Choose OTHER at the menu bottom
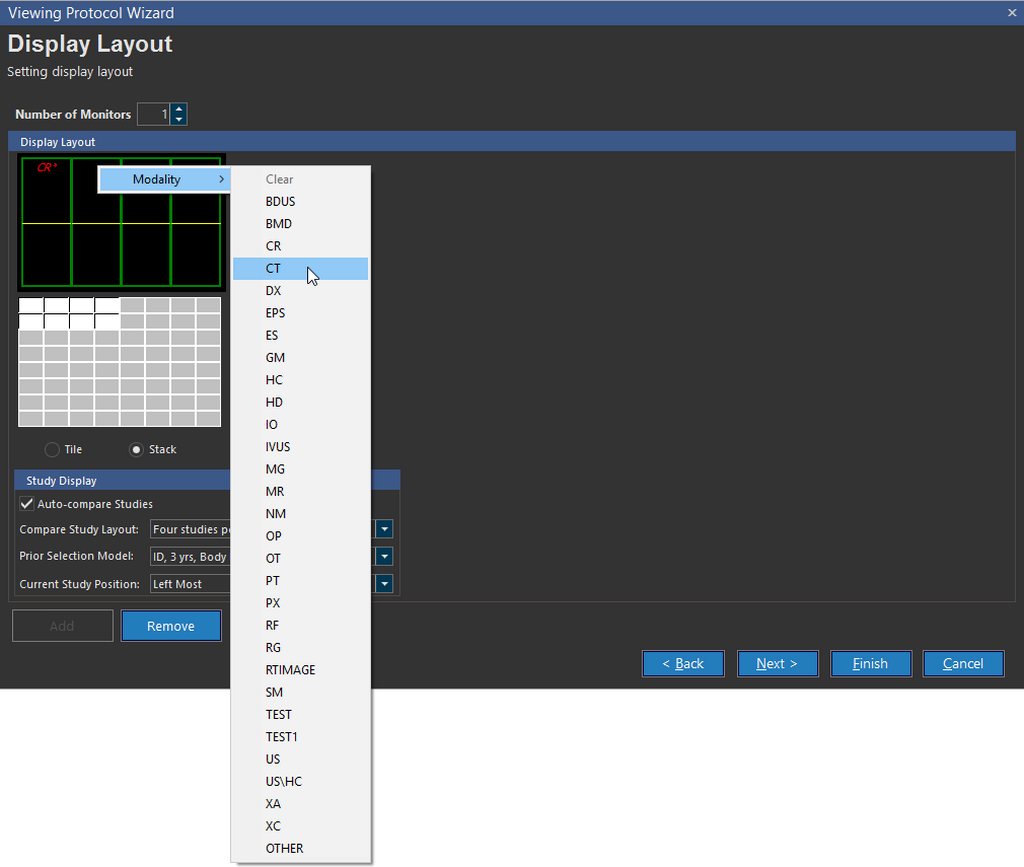This screenshot has height=867, width=1024. coord(284,848)
